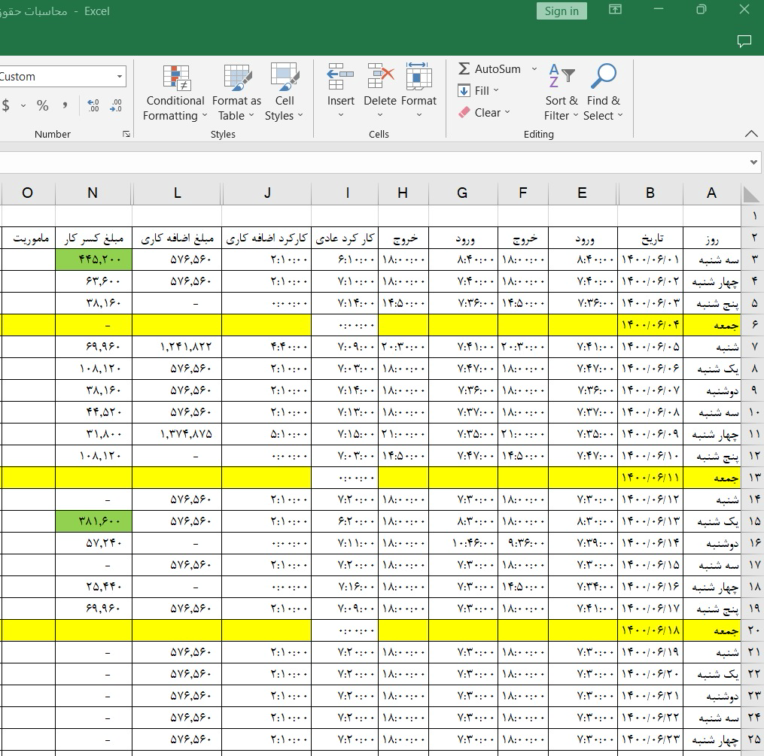Select cell ۵۷,۲۴۰ in column N
This screenshot has width=764, height=756.
94,543
